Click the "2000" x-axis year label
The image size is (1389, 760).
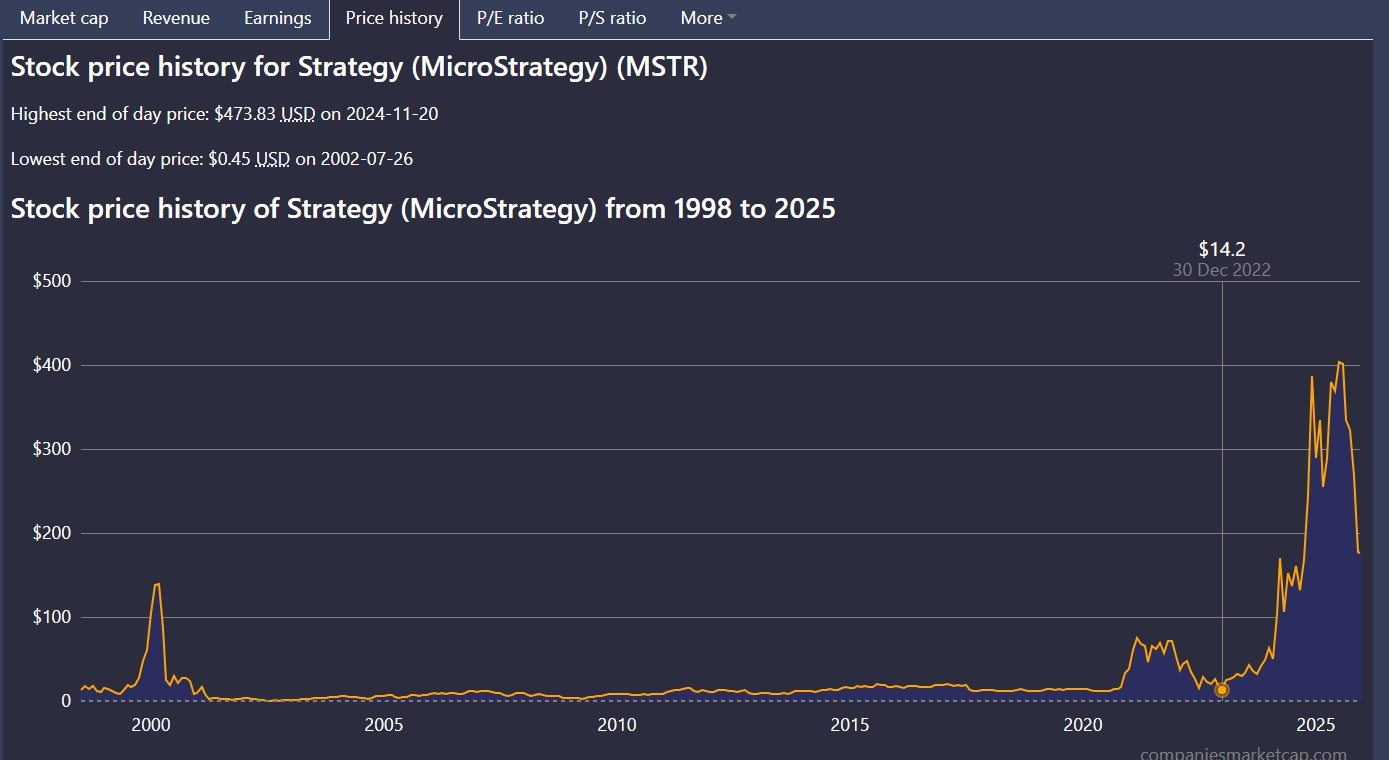click(151, 724)
